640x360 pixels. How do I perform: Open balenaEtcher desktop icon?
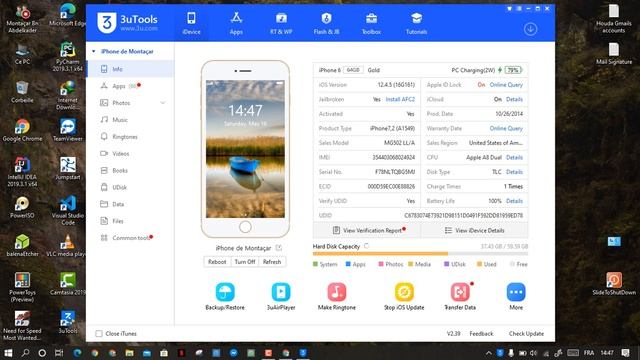pos(22,246)
